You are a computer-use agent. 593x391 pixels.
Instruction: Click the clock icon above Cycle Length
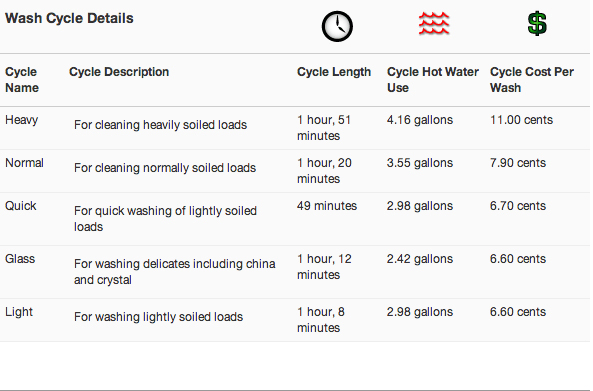337,26
